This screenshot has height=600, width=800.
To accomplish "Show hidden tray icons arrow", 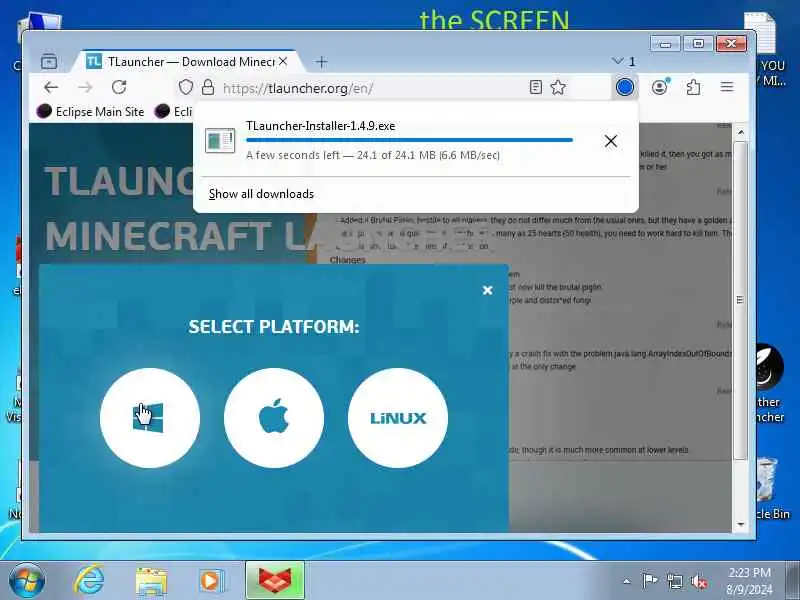I will 627,581.
